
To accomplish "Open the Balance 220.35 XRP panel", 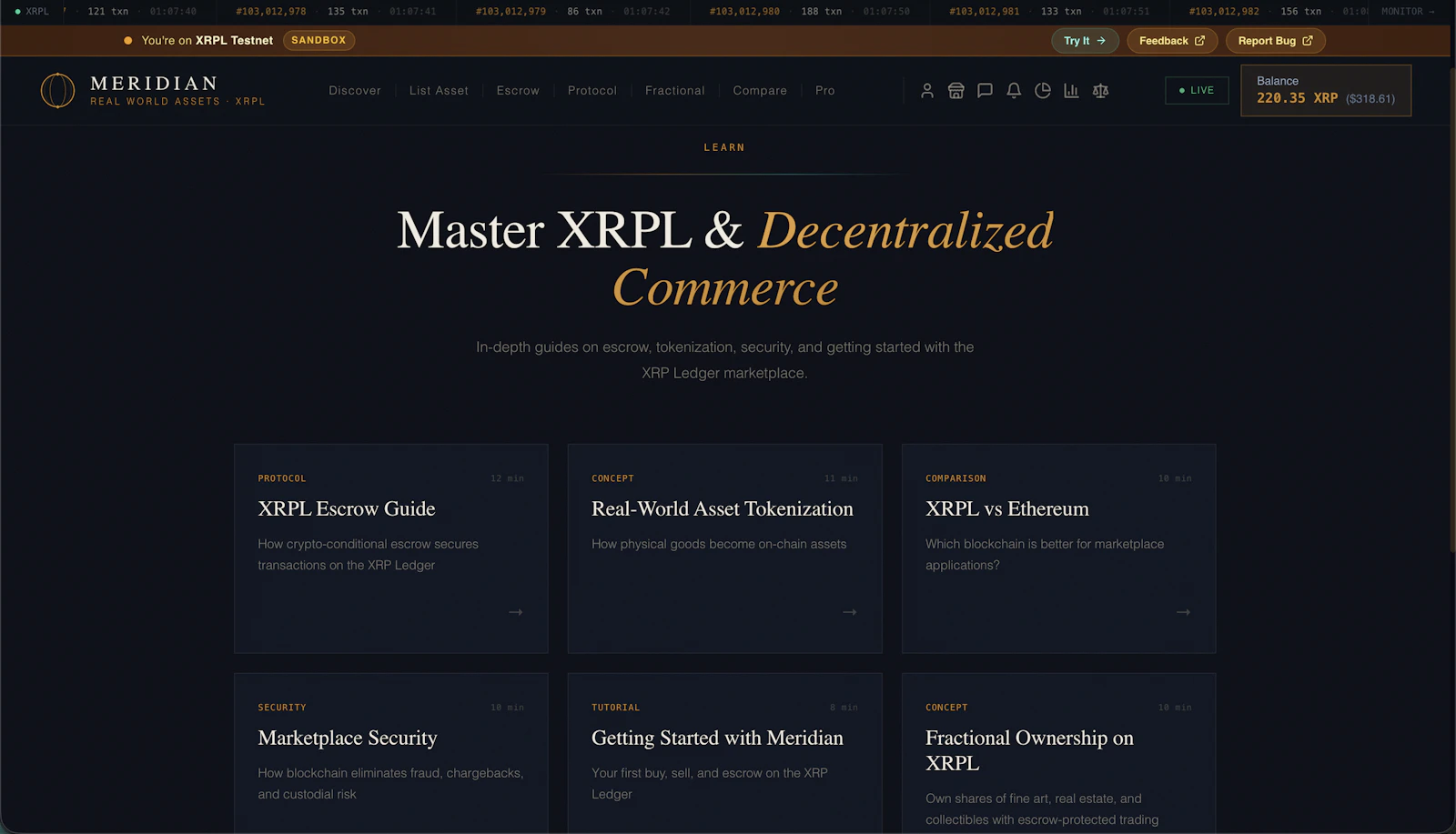I will click(x=1326, y=90).
